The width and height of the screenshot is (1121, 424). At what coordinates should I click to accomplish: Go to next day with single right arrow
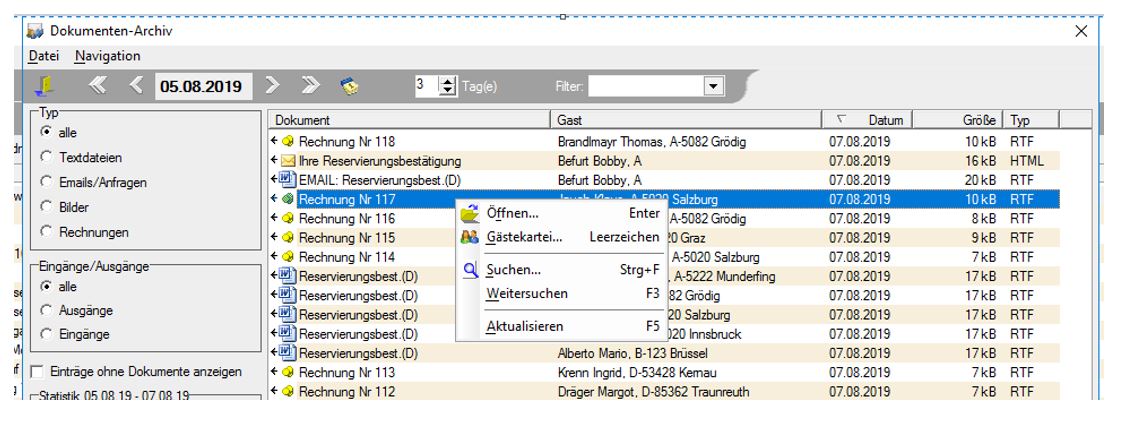[272, 86]
